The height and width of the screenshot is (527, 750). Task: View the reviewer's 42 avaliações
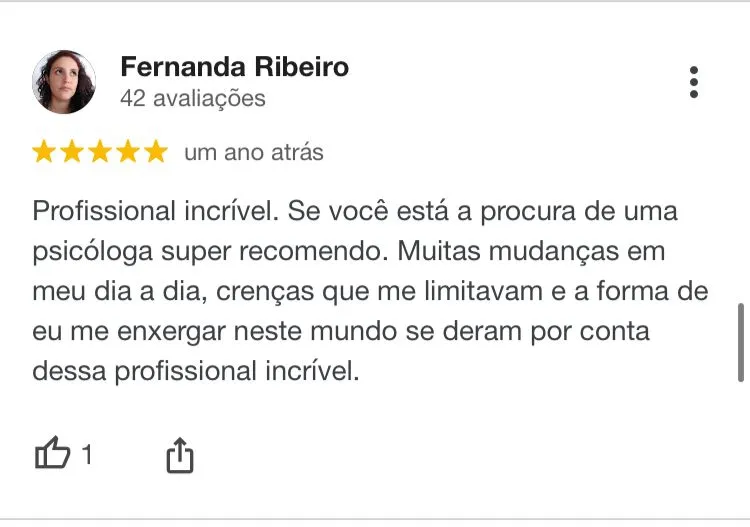pyautogui.click(x=192, y=98)
